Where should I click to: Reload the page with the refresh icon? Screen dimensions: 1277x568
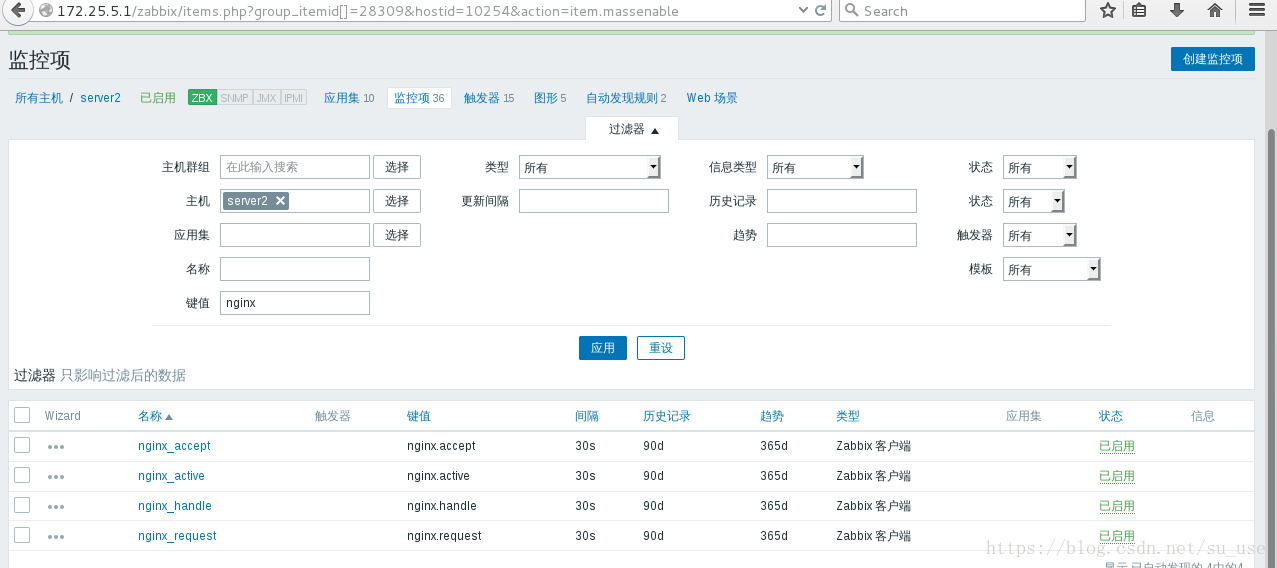point(821,10)
